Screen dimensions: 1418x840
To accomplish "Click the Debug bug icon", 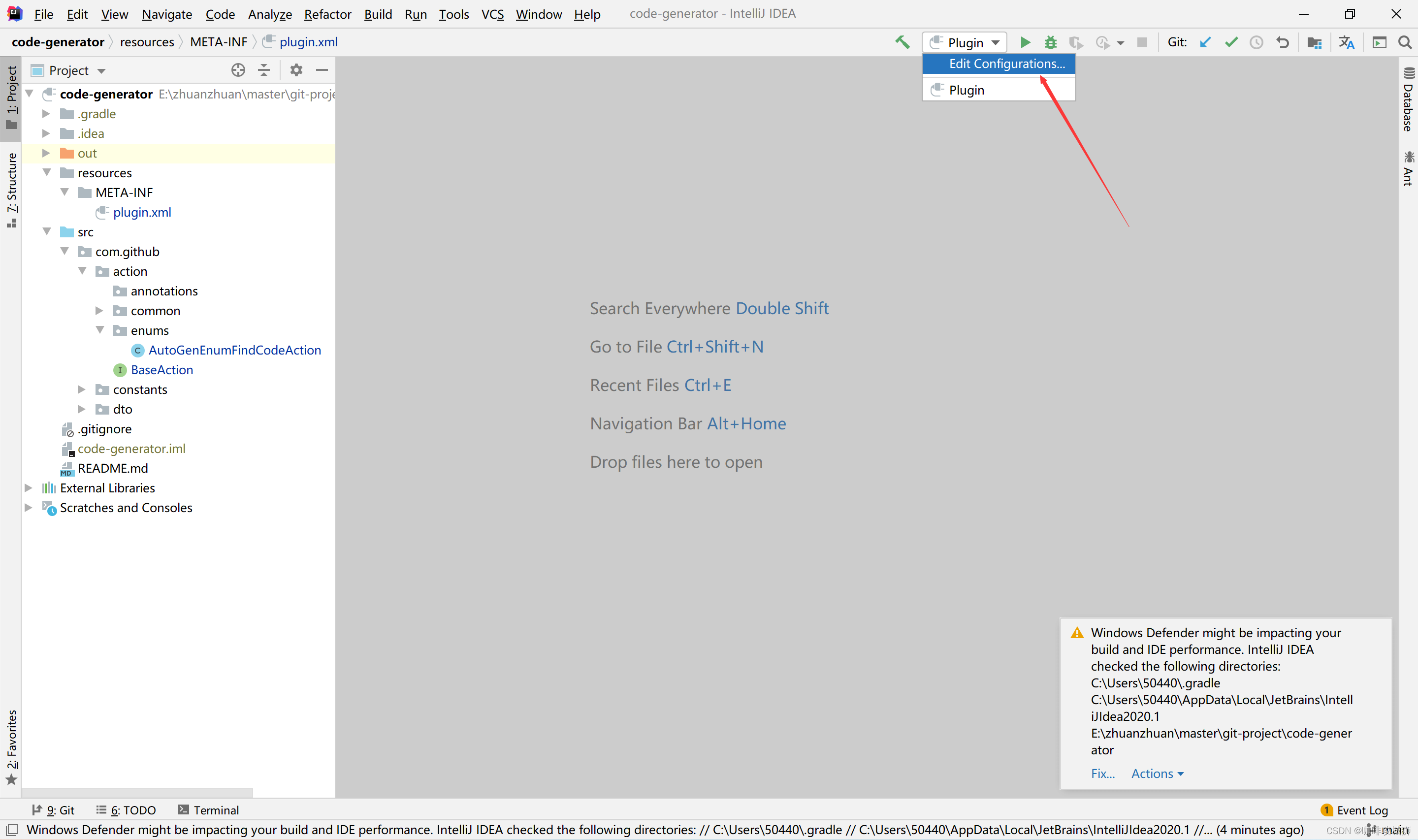I will click(x=1050, y=42).
